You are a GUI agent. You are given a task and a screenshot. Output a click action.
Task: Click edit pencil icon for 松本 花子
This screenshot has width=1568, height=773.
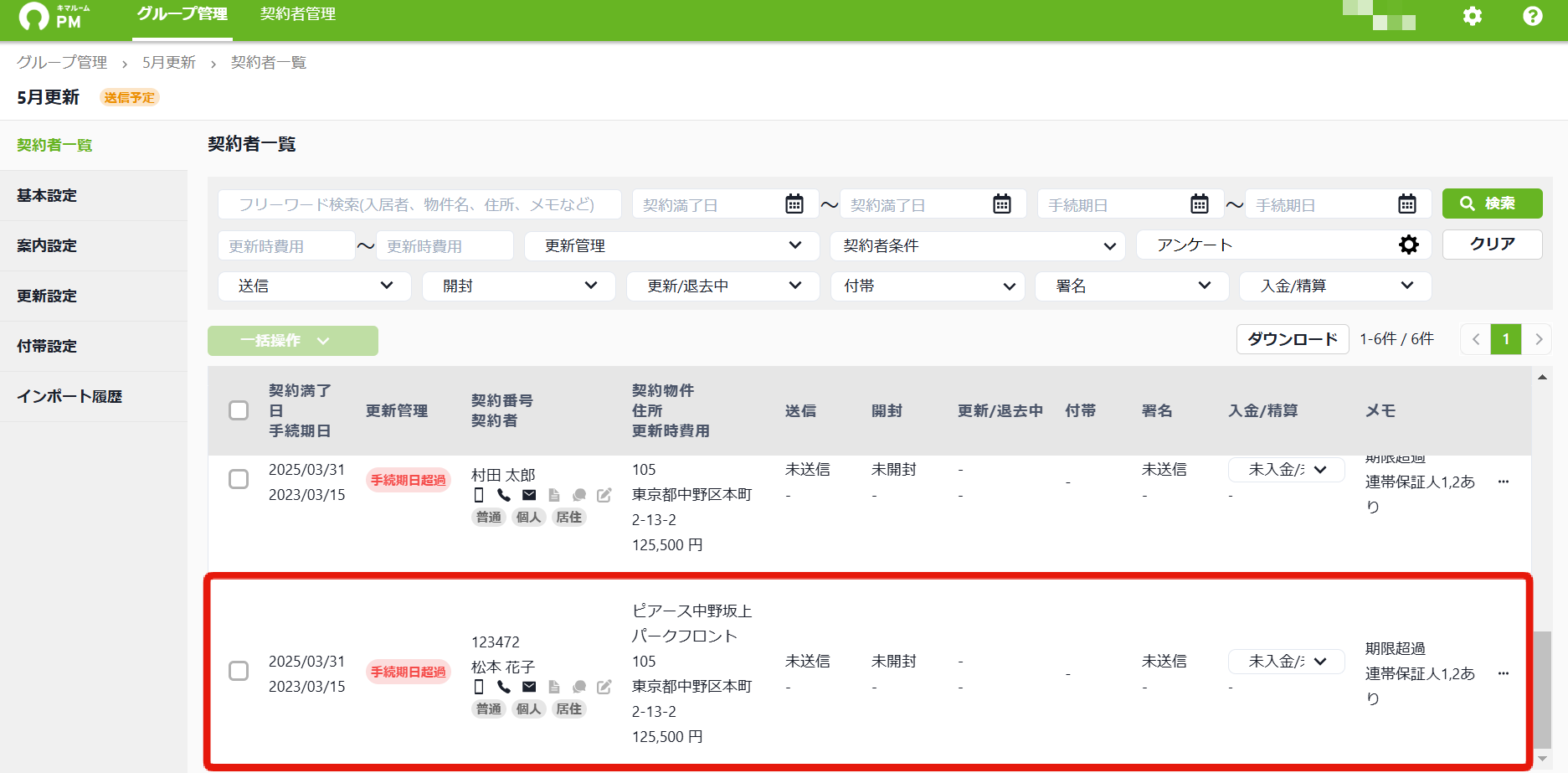(604, 687)
